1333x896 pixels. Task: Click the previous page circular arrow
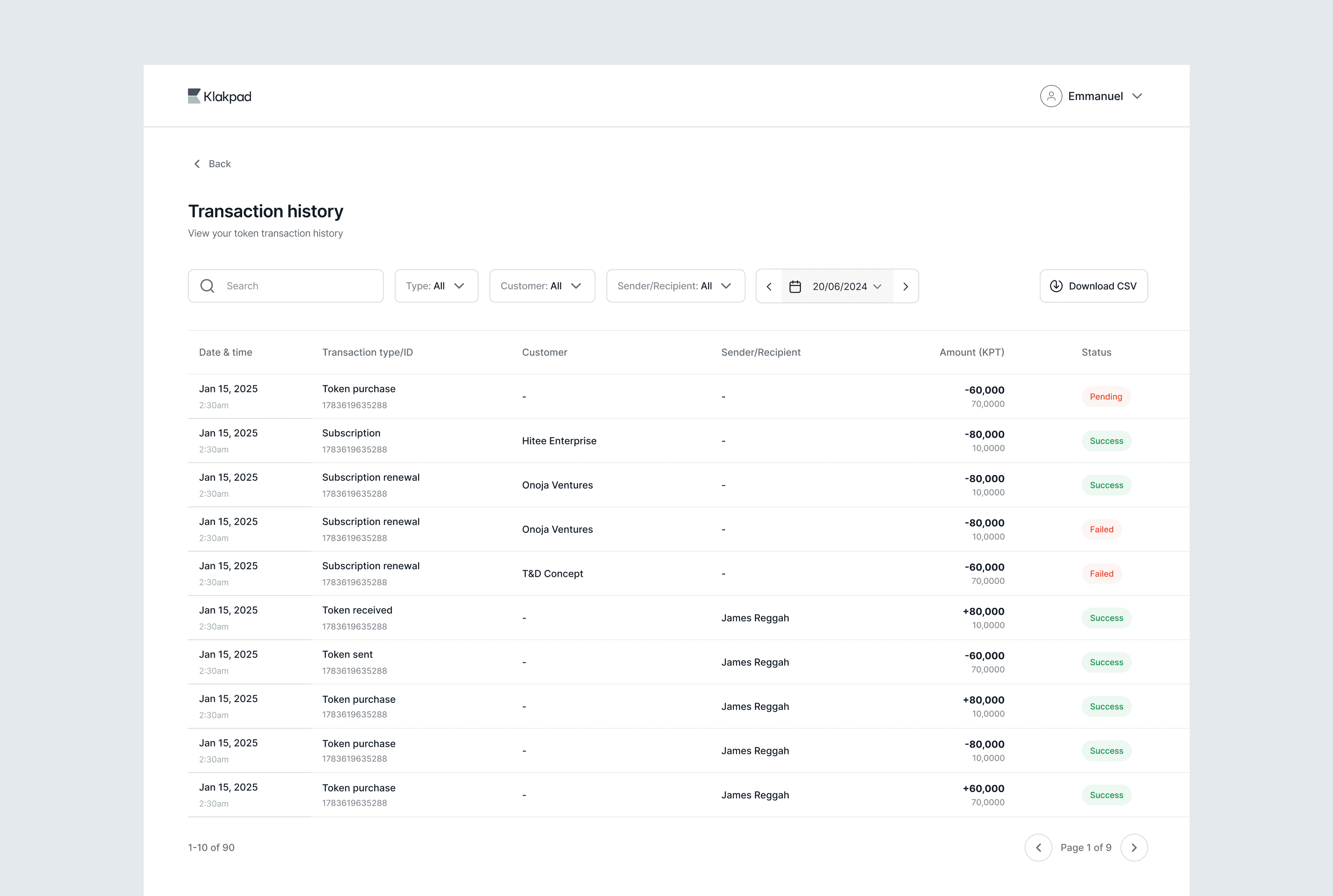tap(1038, 847)
